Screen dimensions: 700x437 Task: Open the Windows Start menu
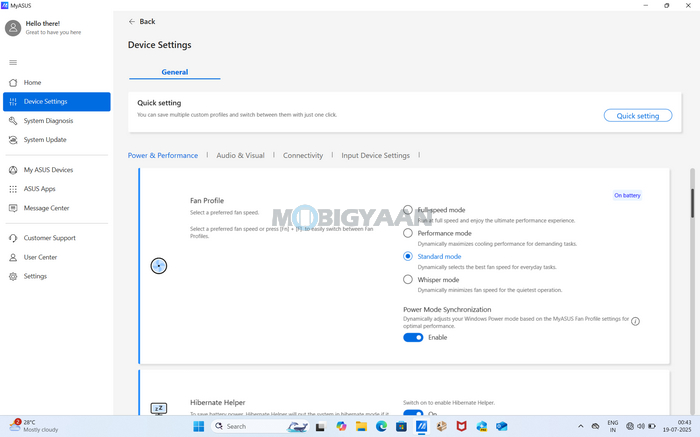(199, 426)
